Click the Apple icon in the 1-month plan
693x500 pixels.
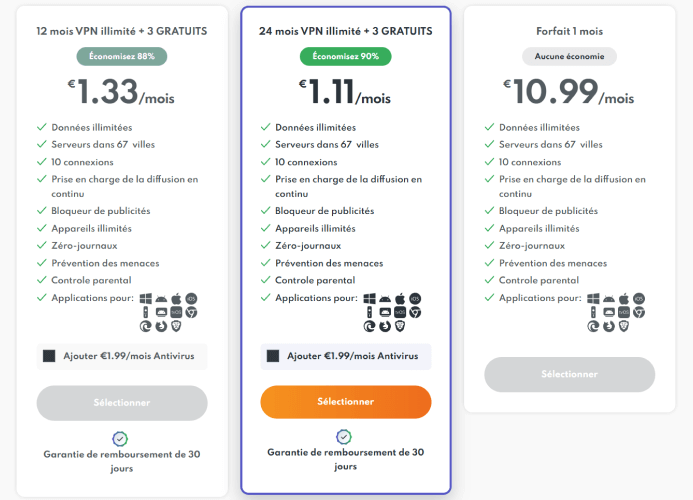[624, 298]
